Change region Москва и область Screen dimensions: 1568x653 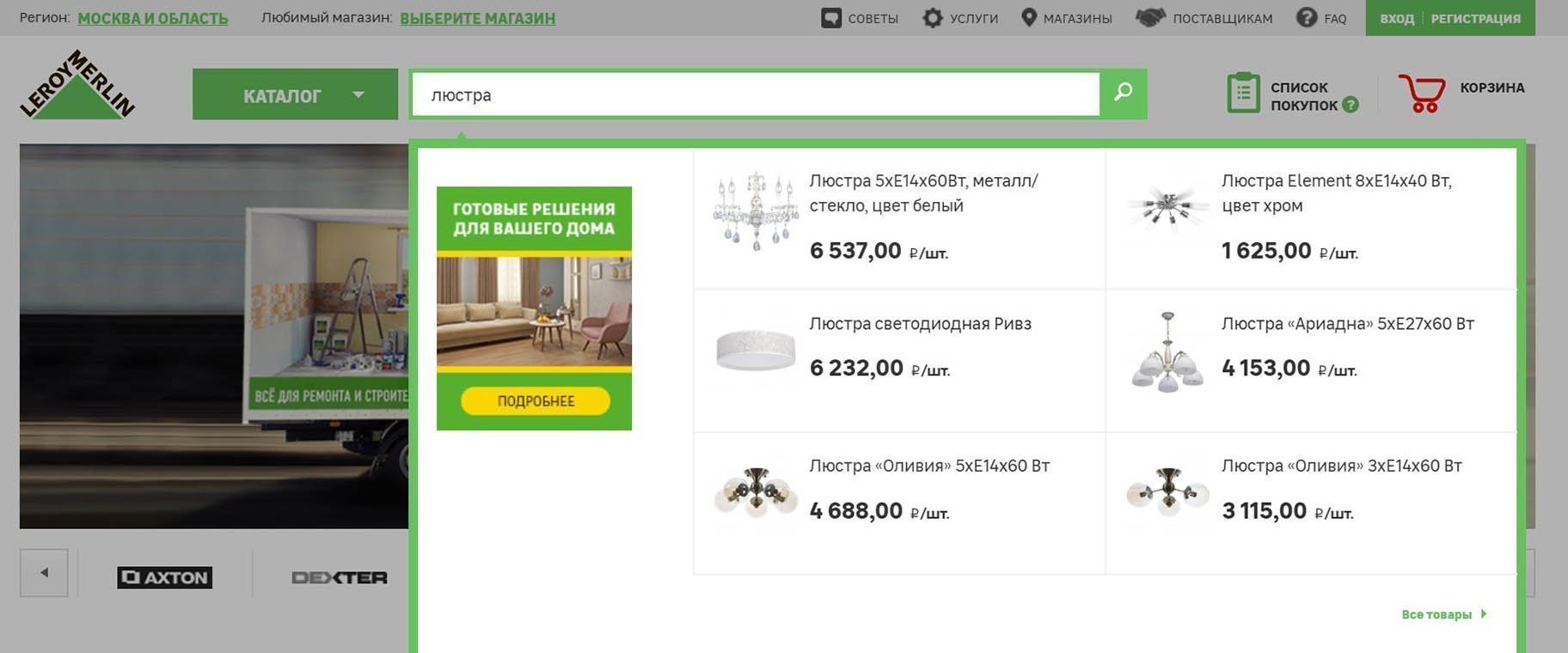[x=153, y=18]
